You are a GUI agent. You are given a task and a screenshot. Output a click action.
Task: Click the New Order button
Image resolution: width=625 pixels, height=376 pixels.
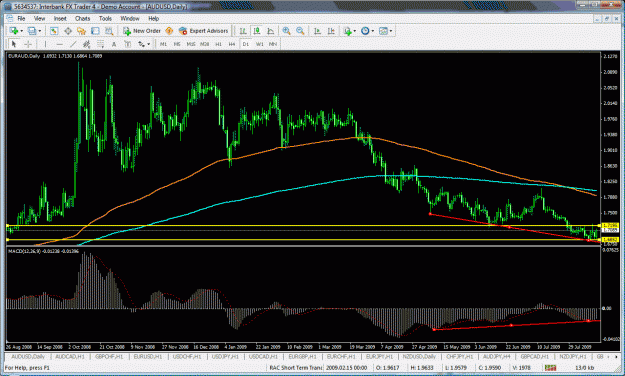[x=142, y=31]
